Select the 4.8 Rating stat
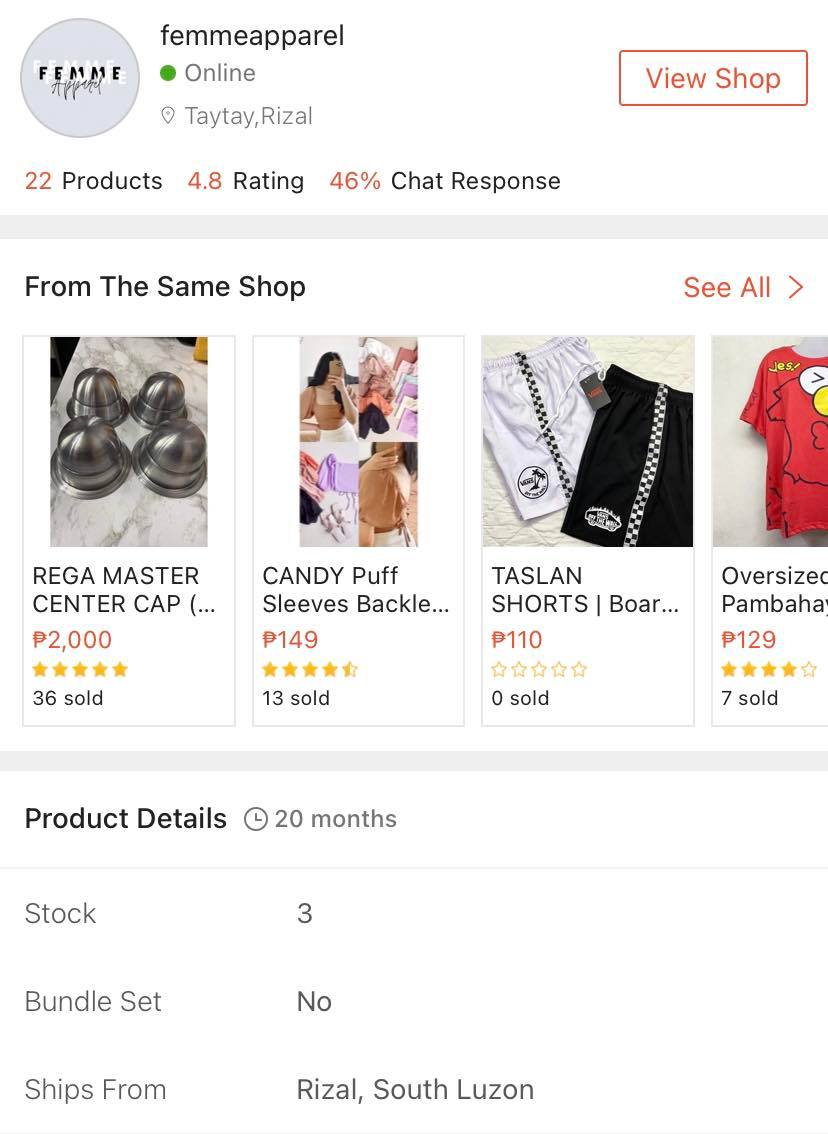The width and height of the screenshot is (828, 1134). 246,181
